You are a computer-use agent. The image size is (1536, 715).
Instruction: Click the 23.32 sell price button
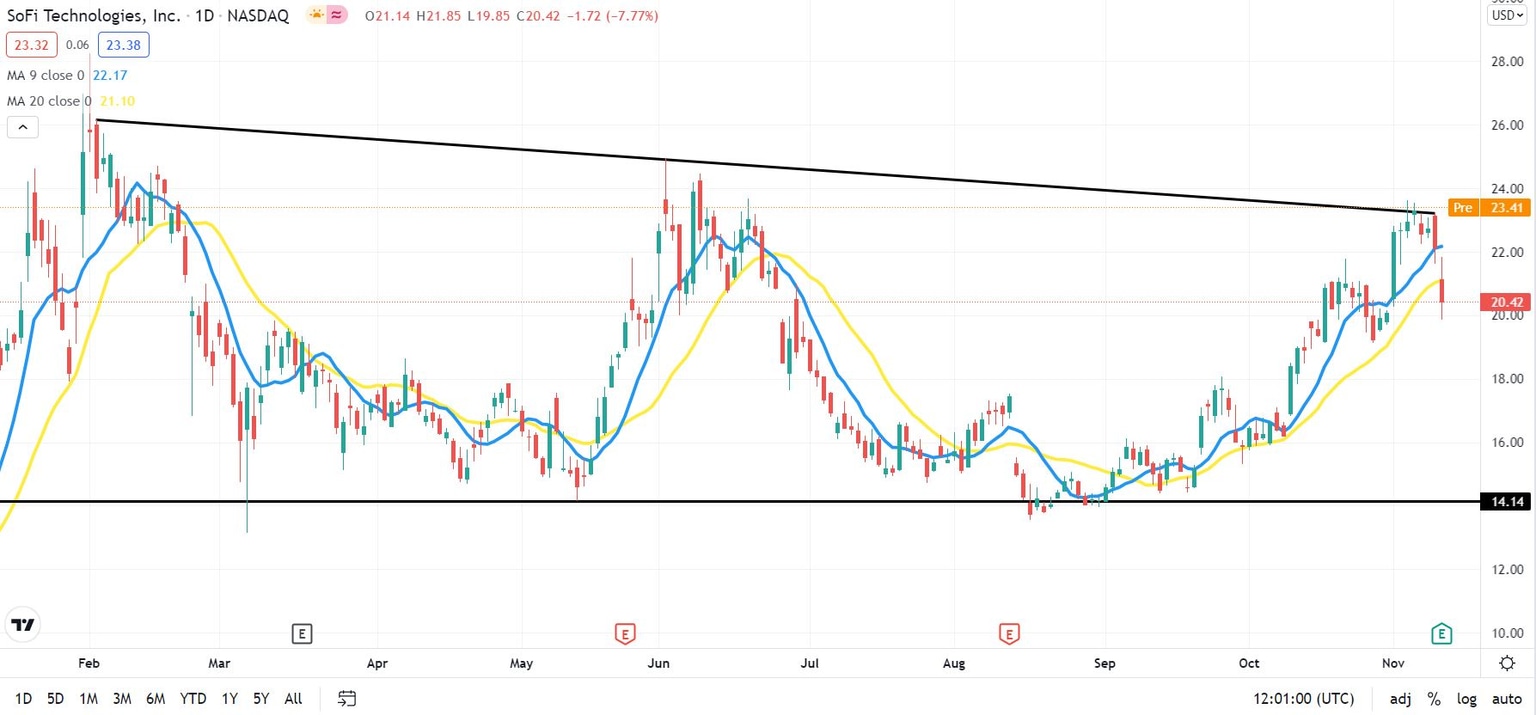[x=31, y=44]
